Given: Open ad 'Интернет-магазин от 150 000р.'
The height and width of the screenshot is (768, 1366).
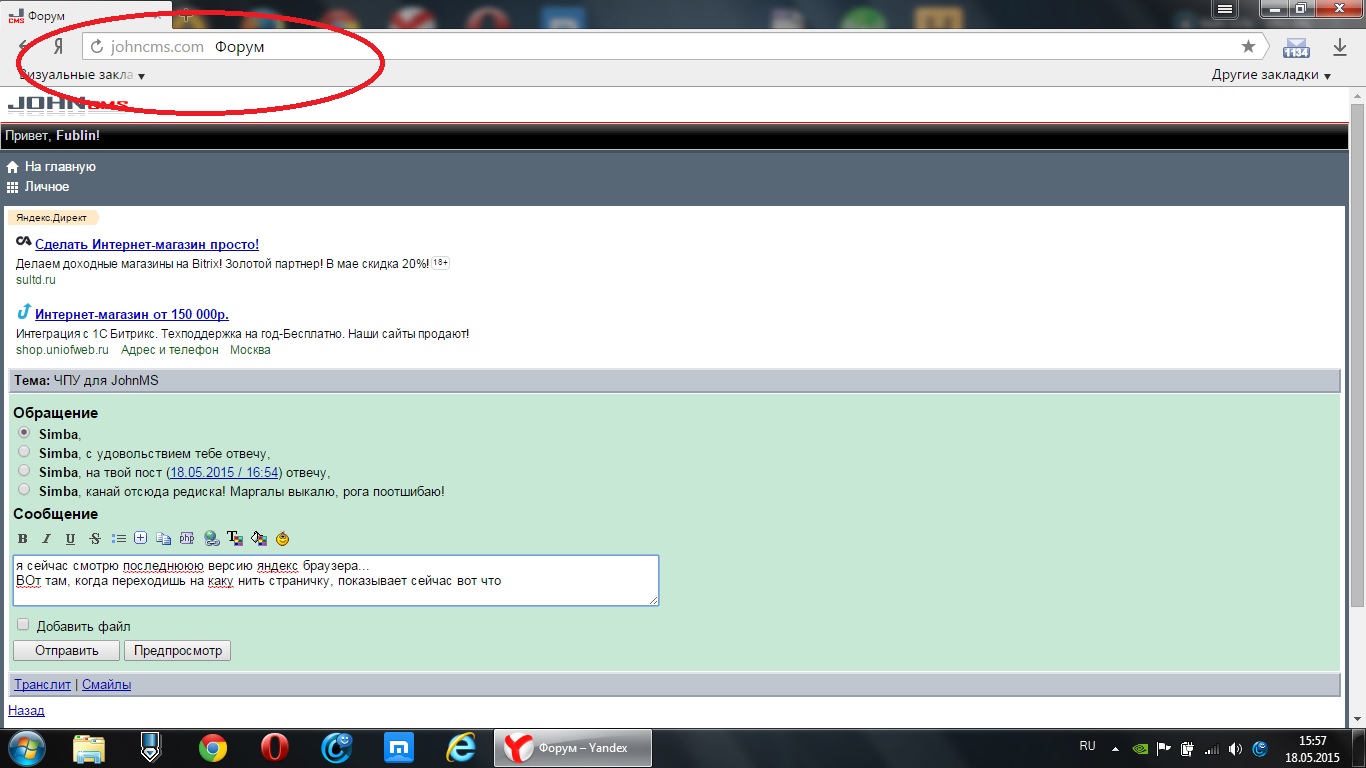Looking at the screenshot, I should [132, 314].
